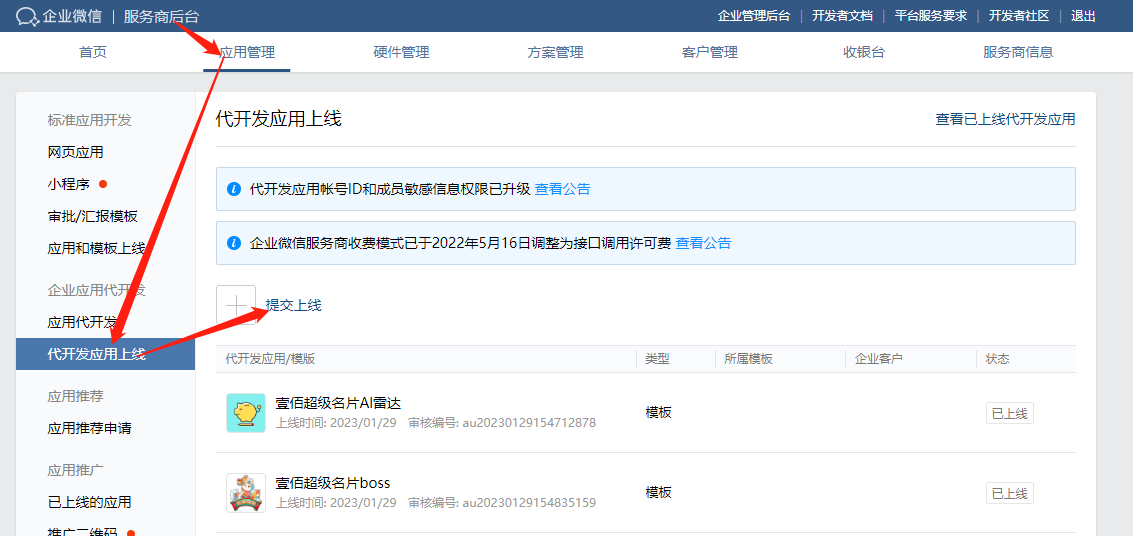Open 平台服务要求 link
Viewport: 1133px width, 536px height.
931,16
